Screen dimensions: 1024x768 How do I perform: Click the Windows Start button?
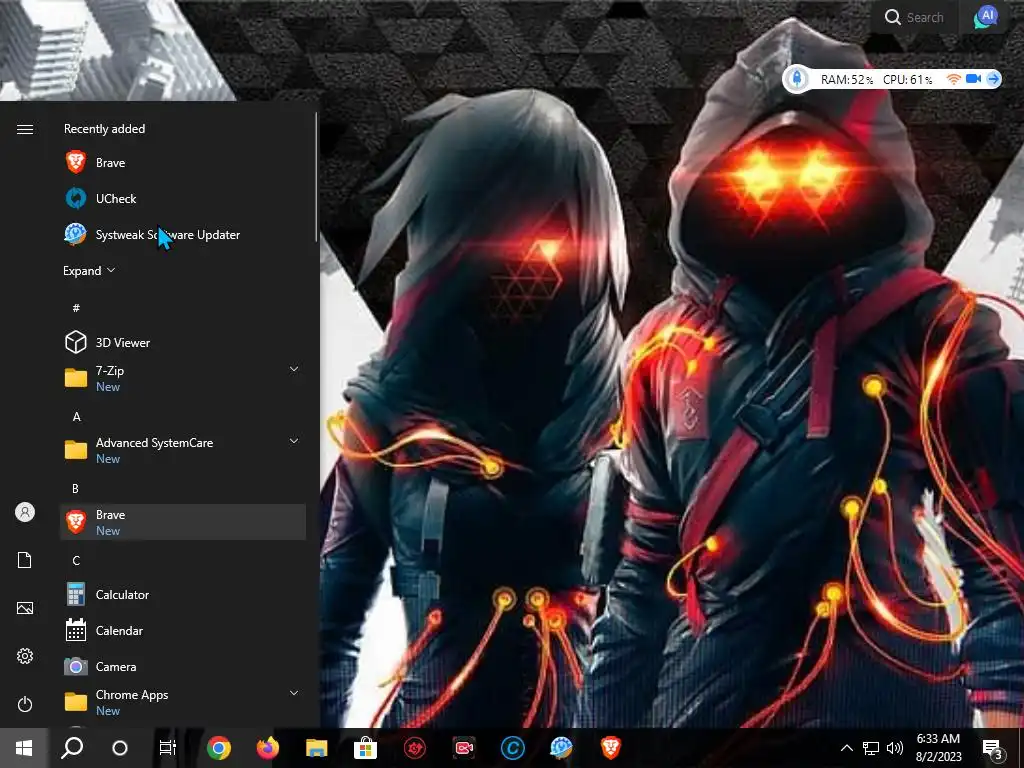tap(24, 748)
